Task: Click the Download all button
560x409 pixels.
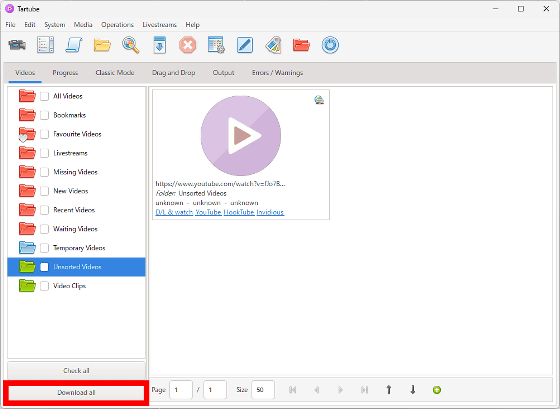Action: [76, 393]
